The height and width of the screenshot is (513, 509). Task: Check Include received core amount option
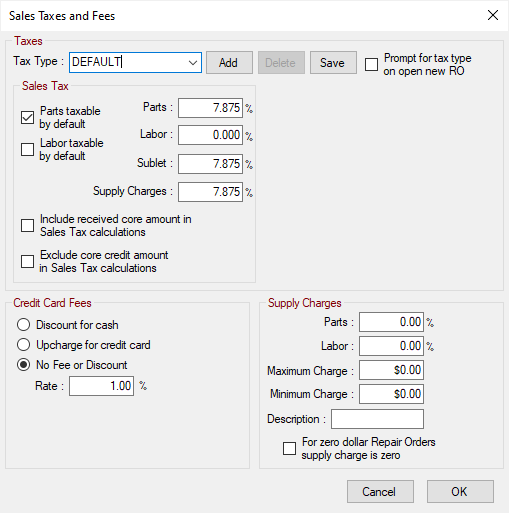coord(27,226)
